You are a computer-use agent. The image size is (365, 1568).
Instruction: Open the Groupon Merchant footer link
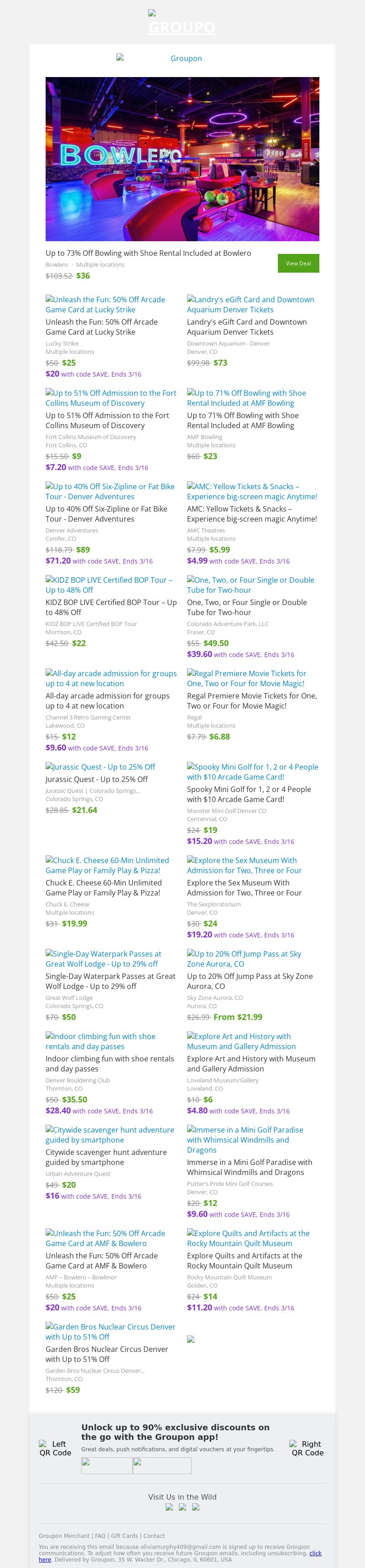(65, 1536)
